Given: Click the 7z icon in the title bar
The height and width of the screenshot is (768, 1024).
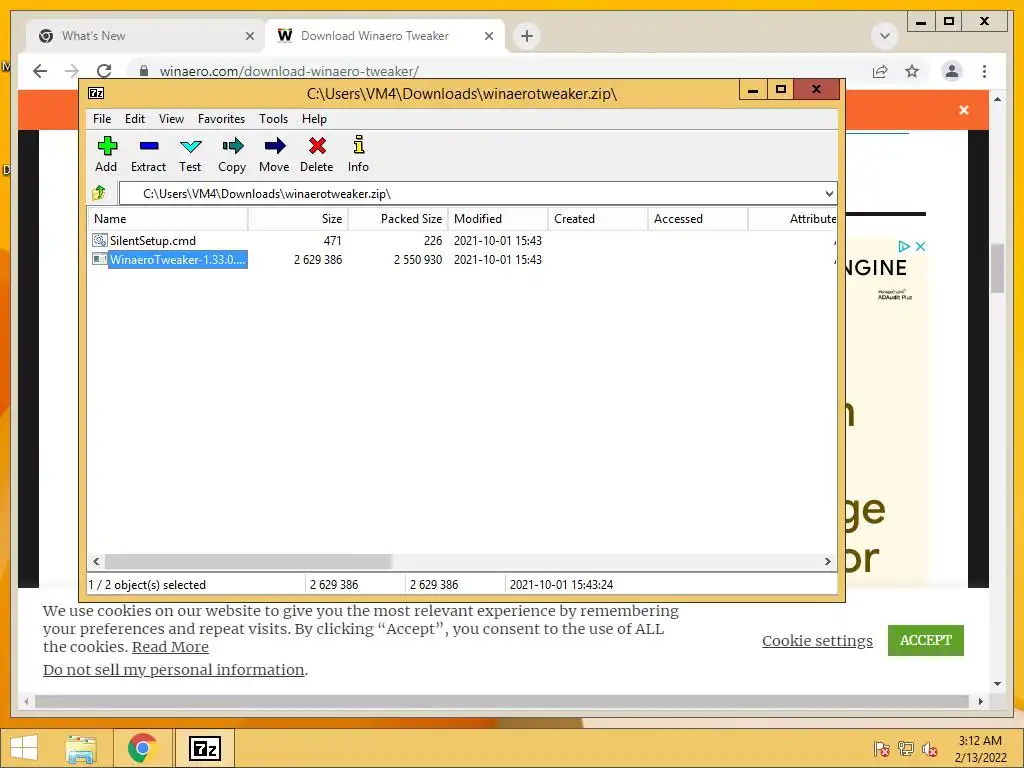Looking at the screenshot, I should click(x=96, y=93).
